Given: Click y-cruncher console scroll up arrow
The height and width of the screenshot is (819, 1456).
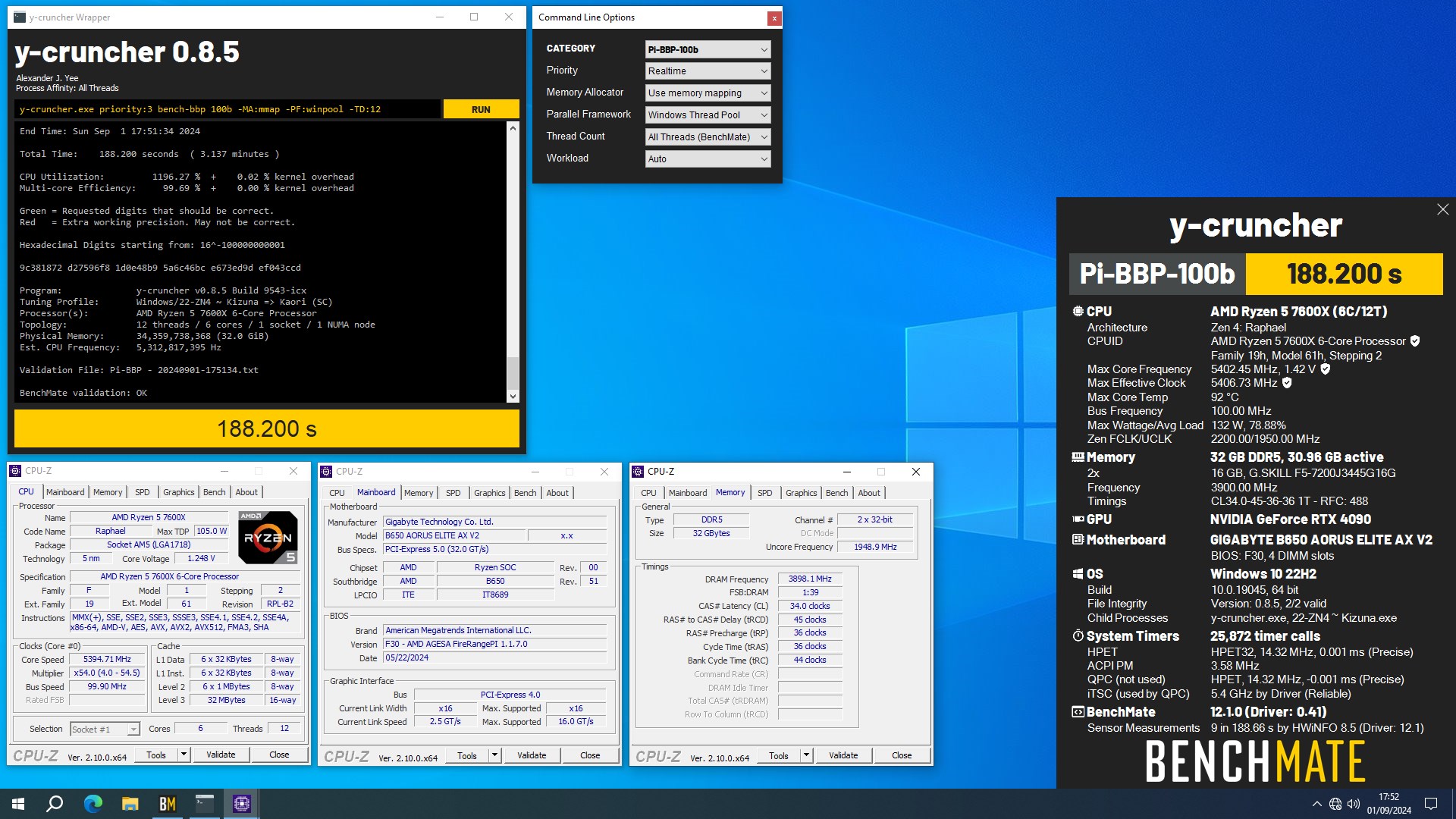Looking at the screenshot, I should click(513, 128).
